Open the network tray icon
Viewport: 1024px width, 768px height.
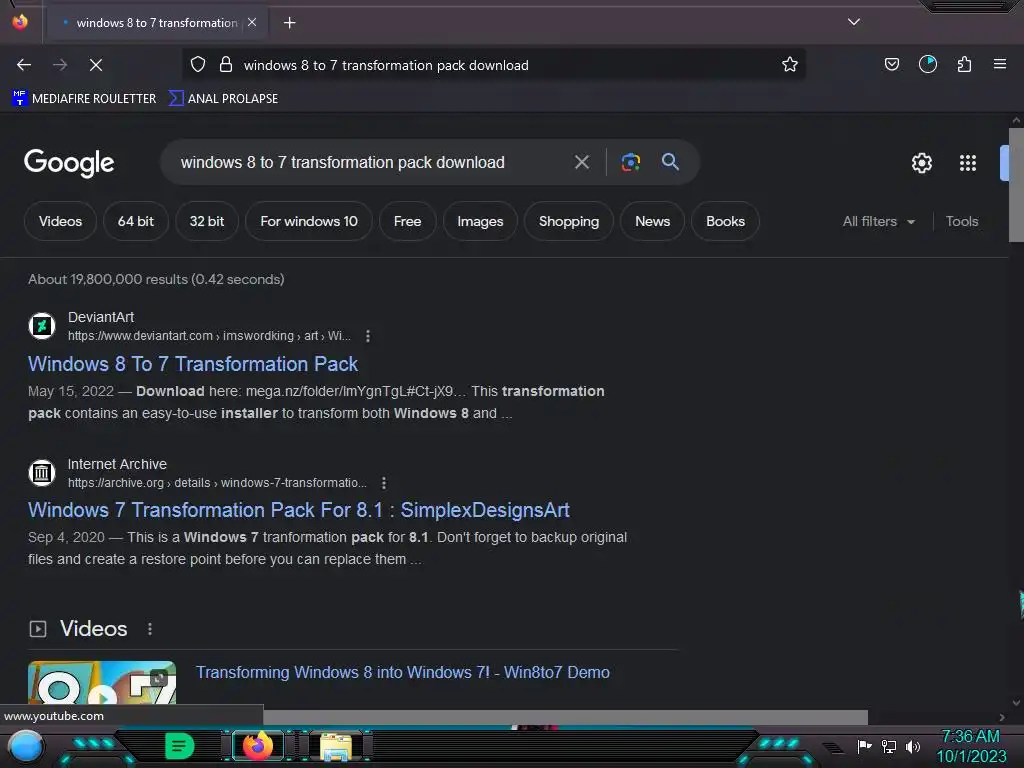tap(889, 746)
